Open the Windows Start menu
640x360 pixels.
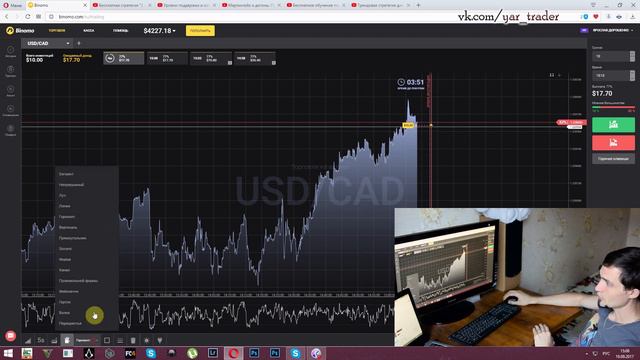tap(8, 353)
